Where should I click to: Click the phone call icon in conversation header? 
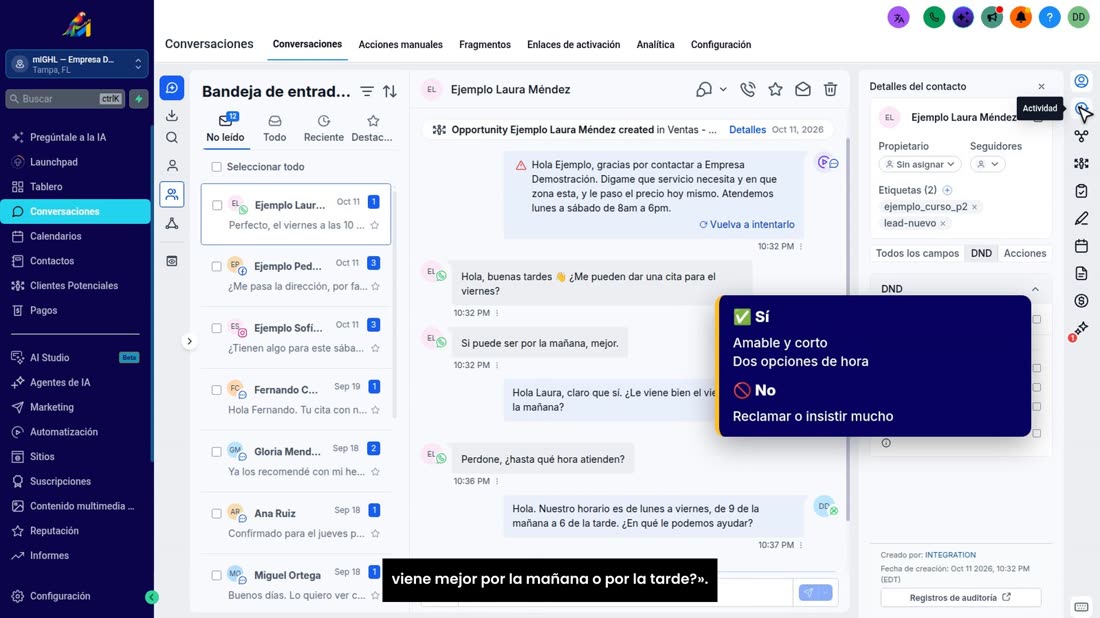tap(748, 89)
